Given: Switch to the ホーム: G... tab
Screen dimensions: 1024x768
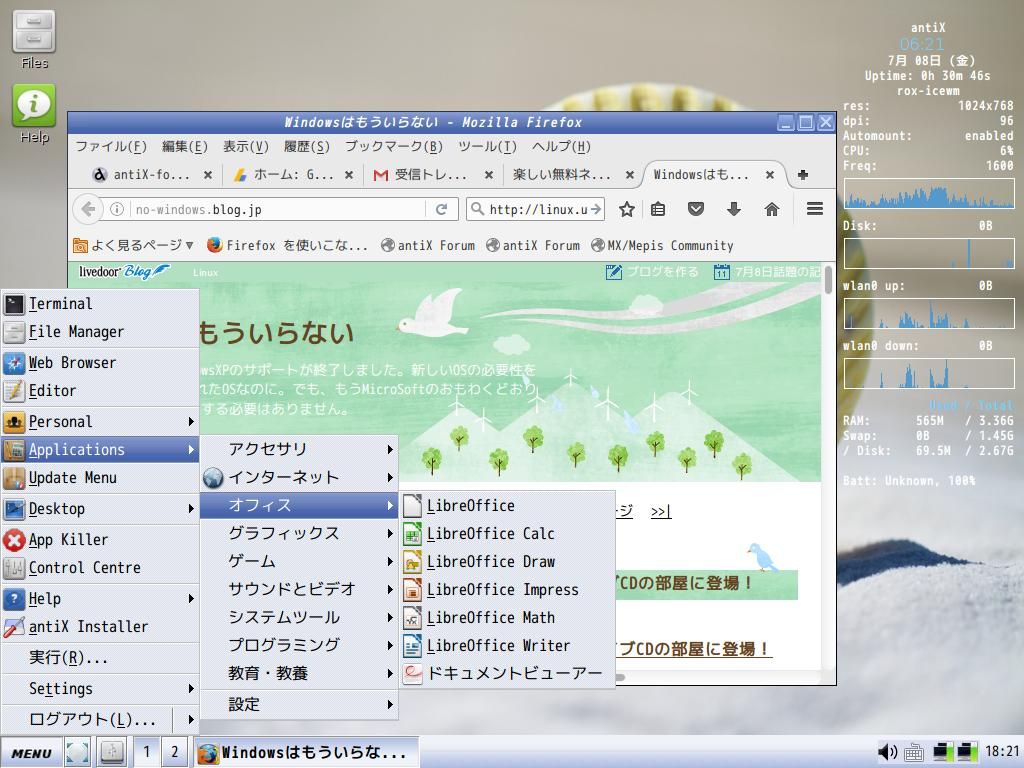Looking at the screenshot, I should [x=293, y=175].
